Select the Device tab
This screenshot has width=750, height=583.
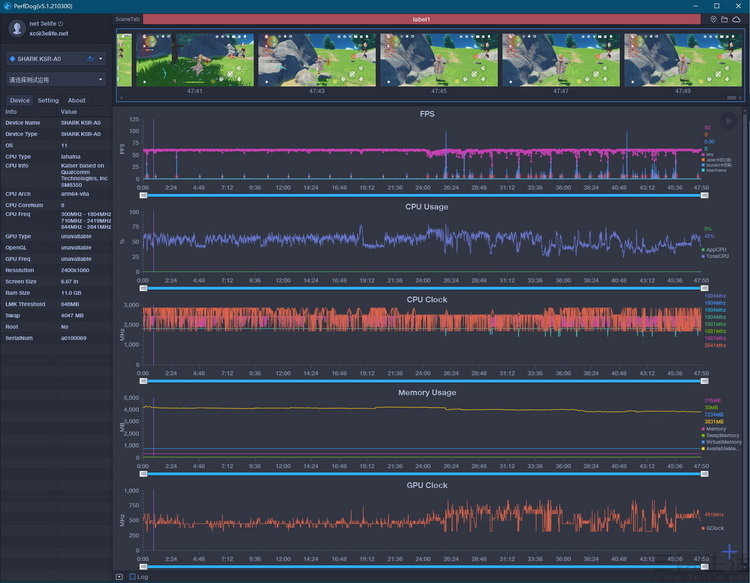coord(20,100)
